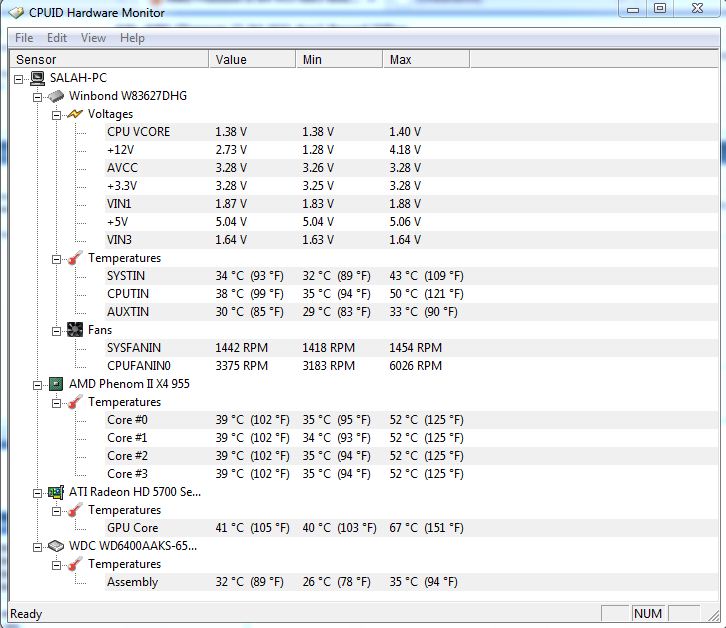The image size is (726, 628).
Task: Click the WDC hard drive icon
Action: pos(56,546)
